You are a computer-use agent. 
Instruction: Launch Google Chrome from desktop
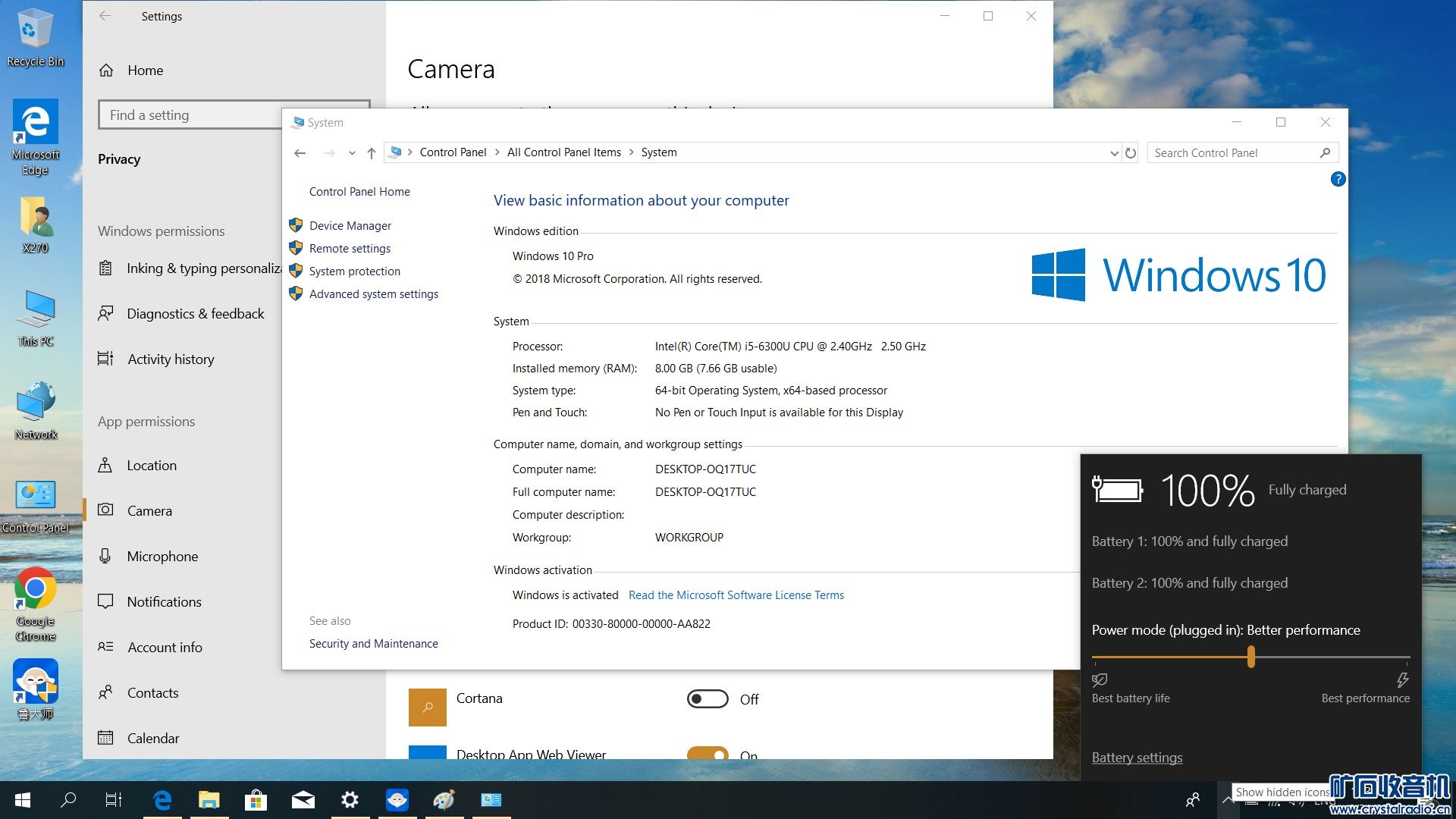coord(35,604)
